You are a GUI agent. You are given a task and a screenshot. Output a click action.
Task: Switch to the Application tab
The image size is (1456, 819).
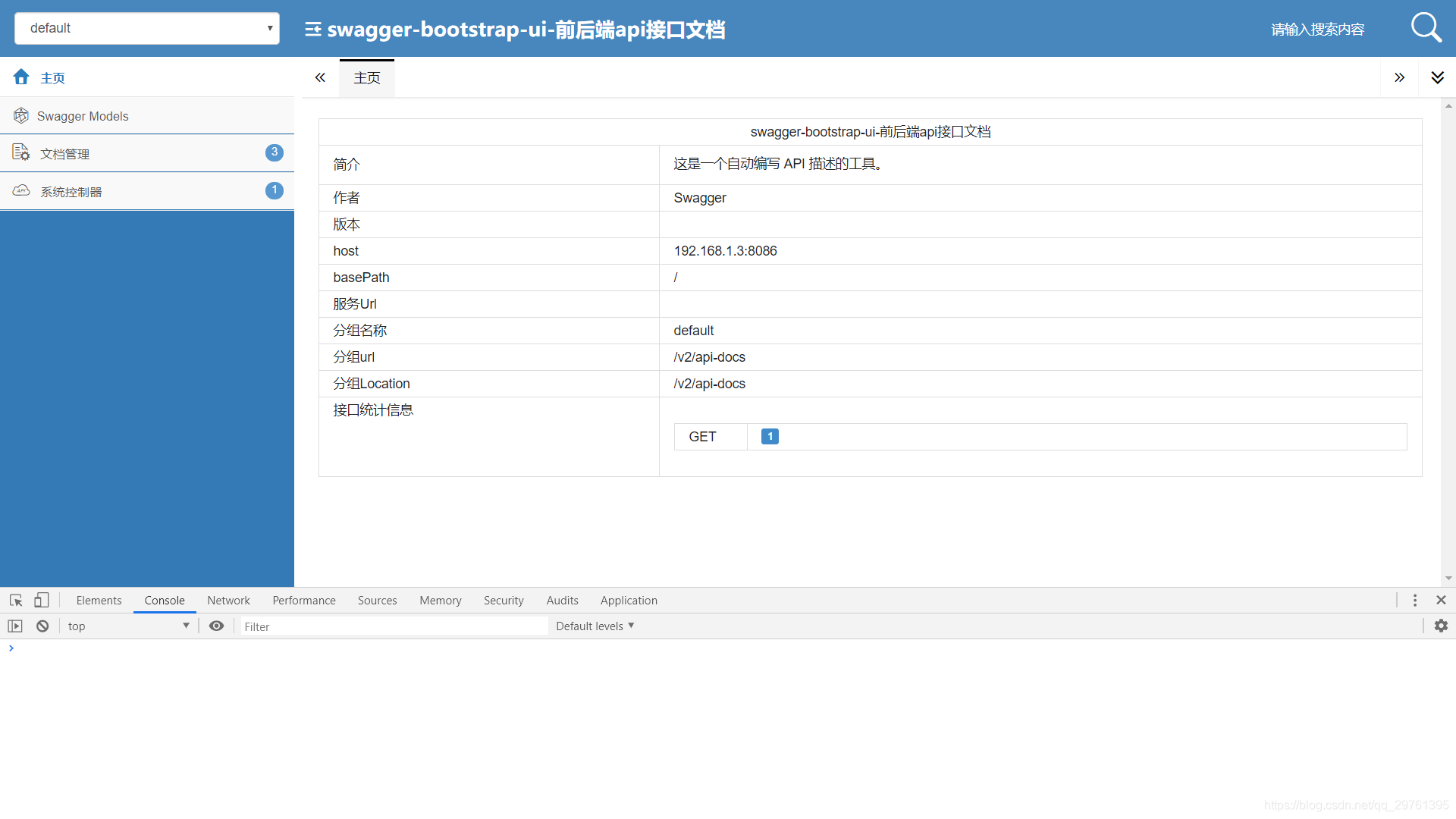[629, 600]
